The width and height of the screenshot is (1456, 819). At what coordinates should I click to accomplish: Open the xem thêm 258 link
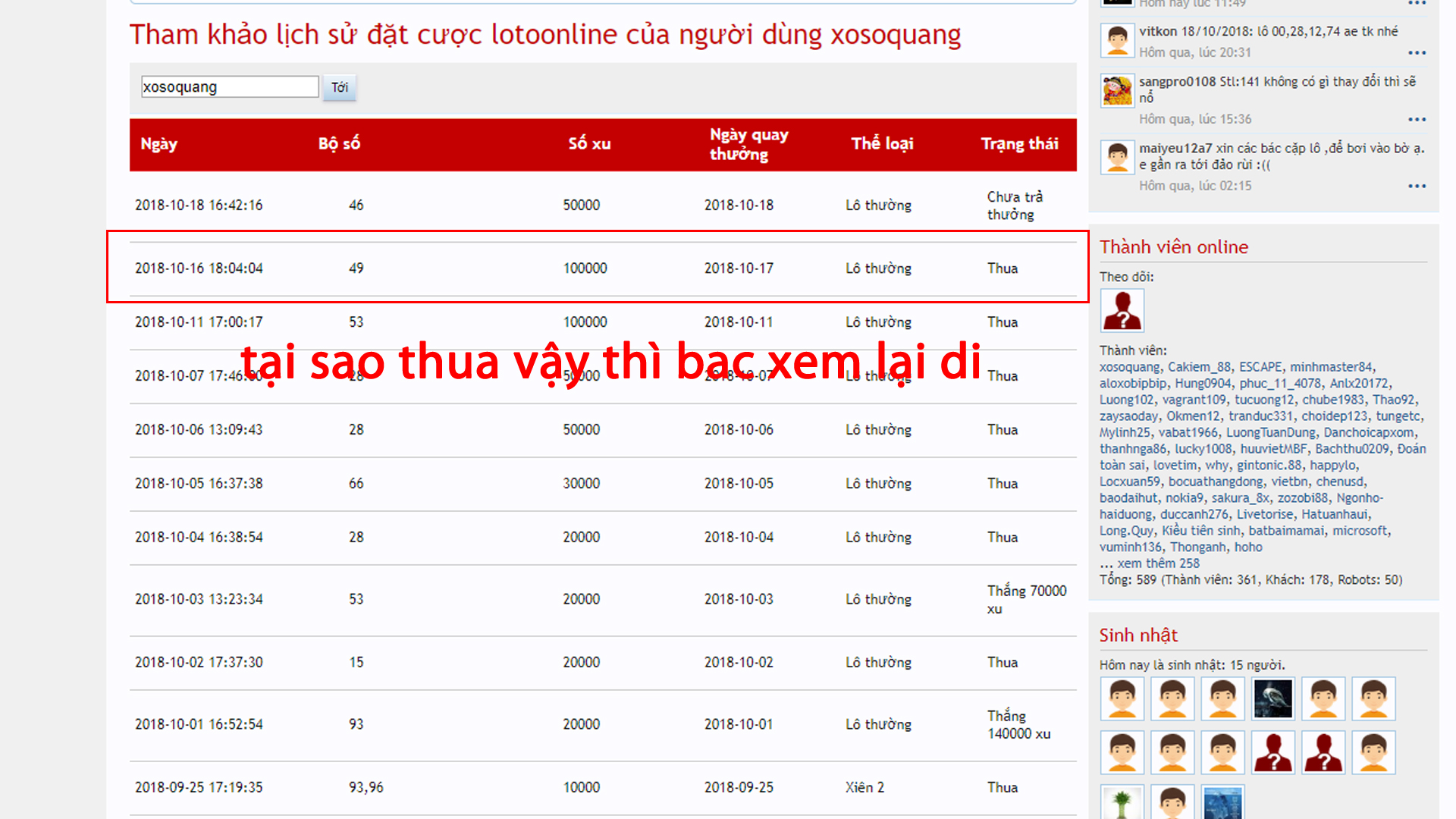[1158, 563]
